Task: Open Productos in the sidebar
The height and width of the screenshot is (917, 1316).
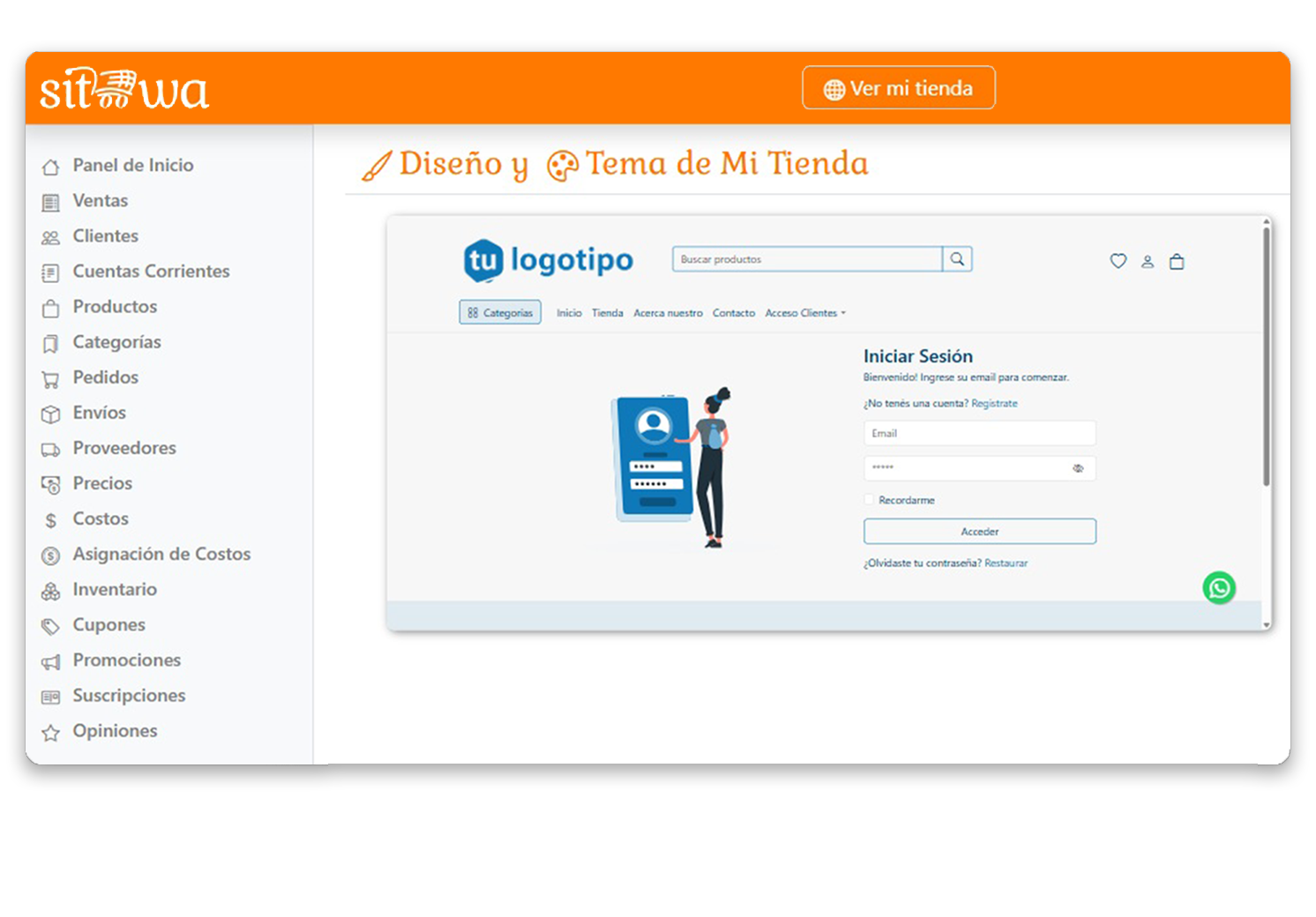Action: [x=115, y=307]
